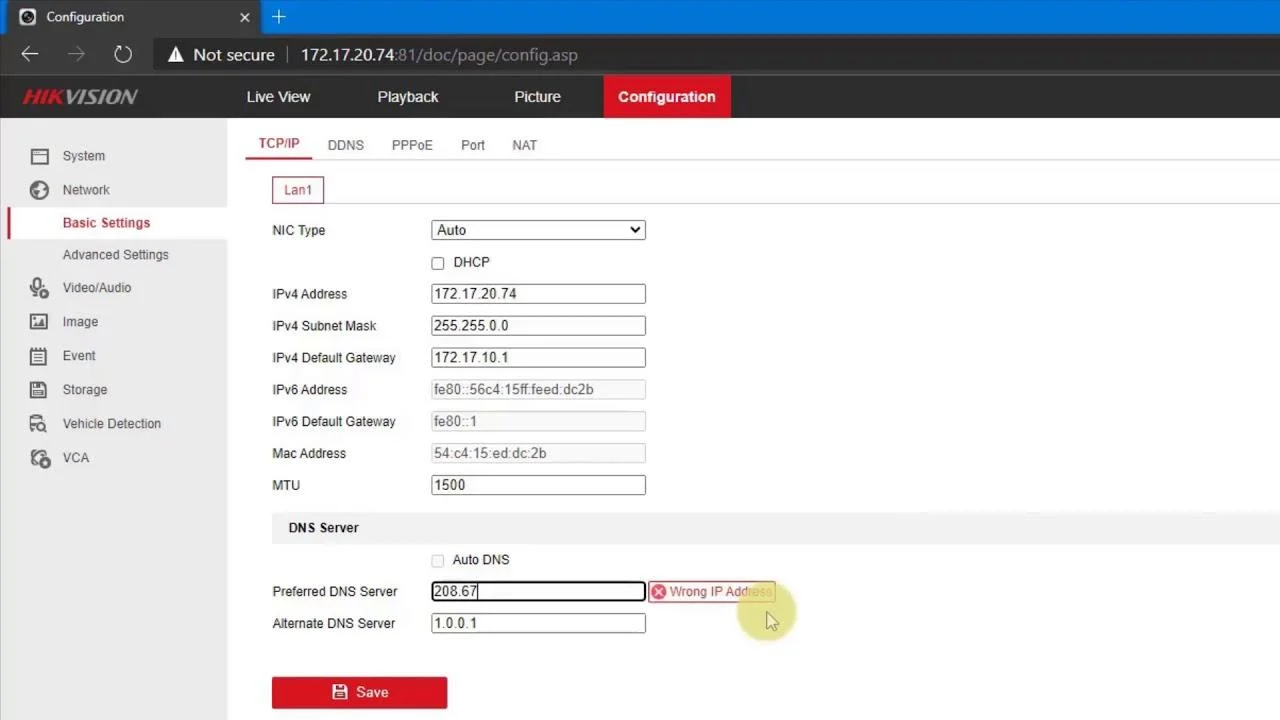Click the Preferred DNS Server field
The width and height of the screenshot is (1280, 720).
tap(538, 592)
